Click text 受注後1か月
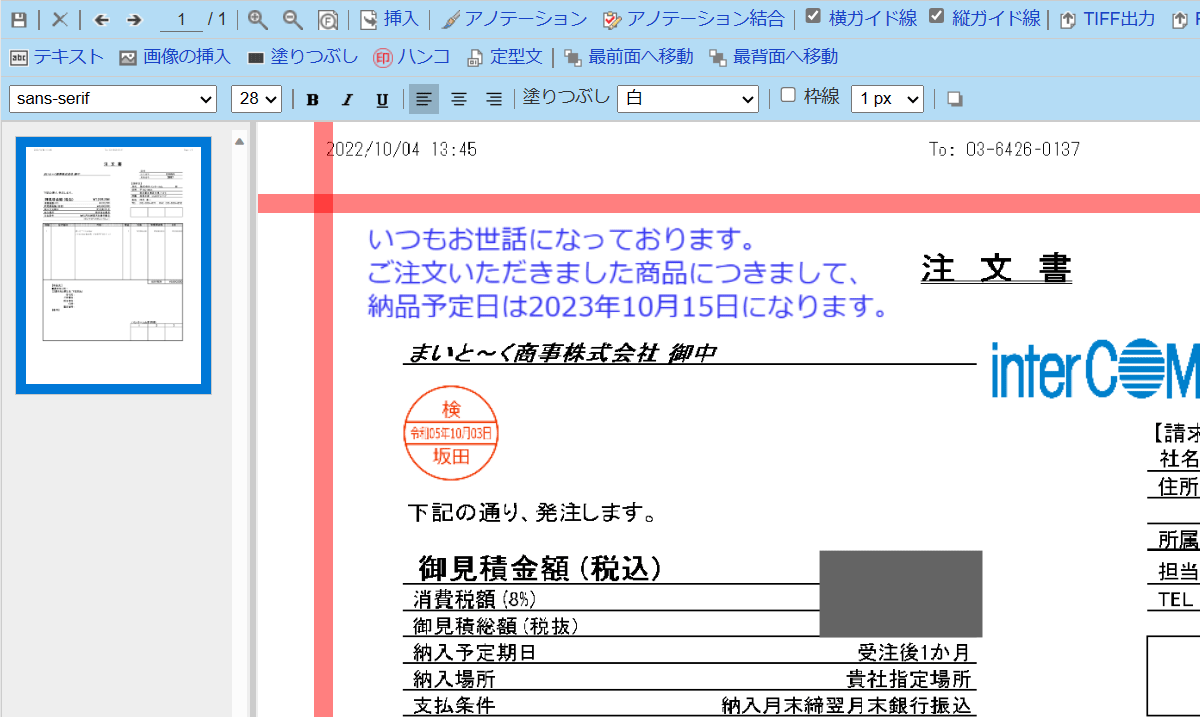 (914, 653)
